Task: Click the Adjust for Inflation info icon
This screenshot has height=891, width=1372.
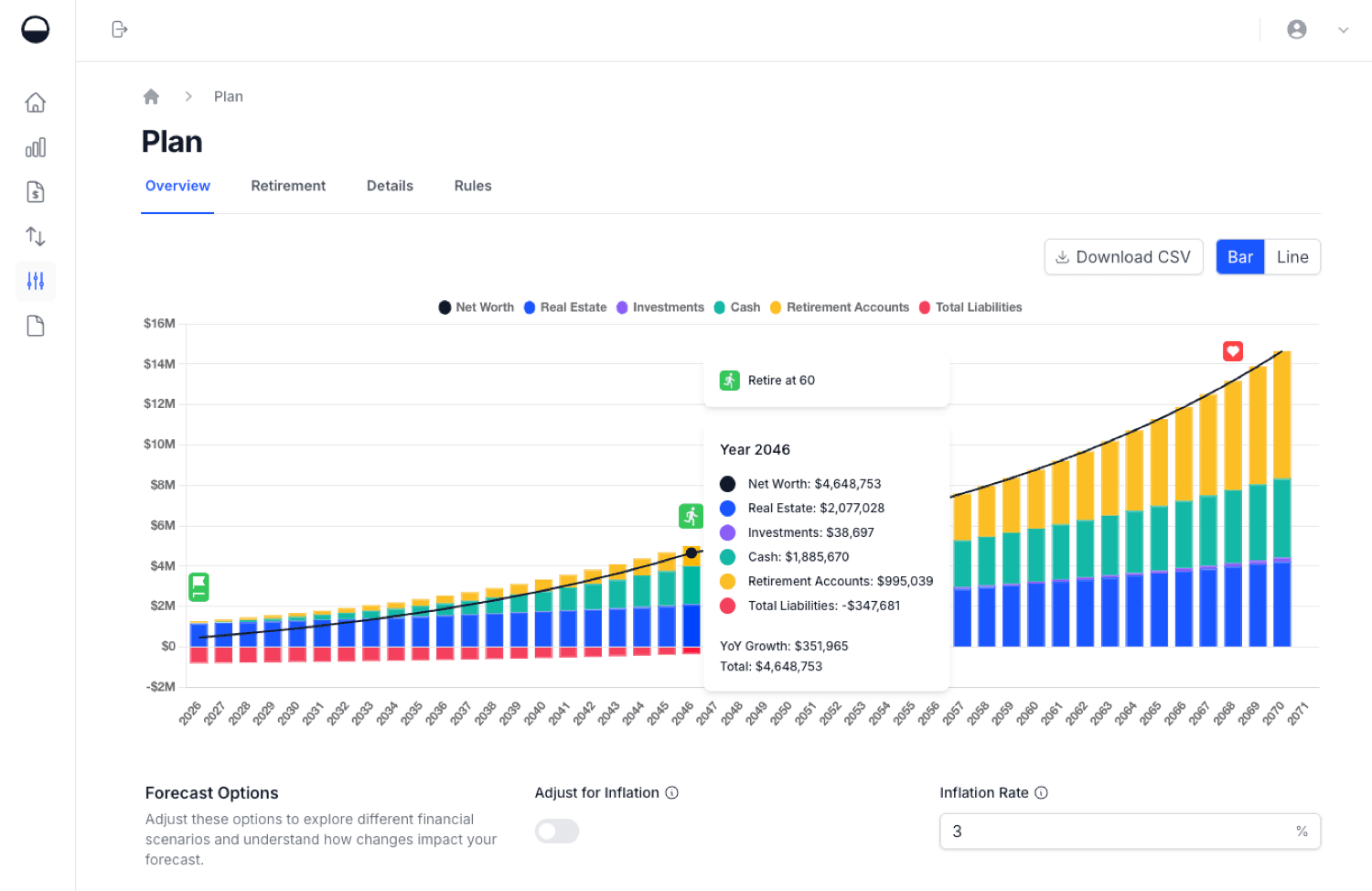Action: point(672,793)
